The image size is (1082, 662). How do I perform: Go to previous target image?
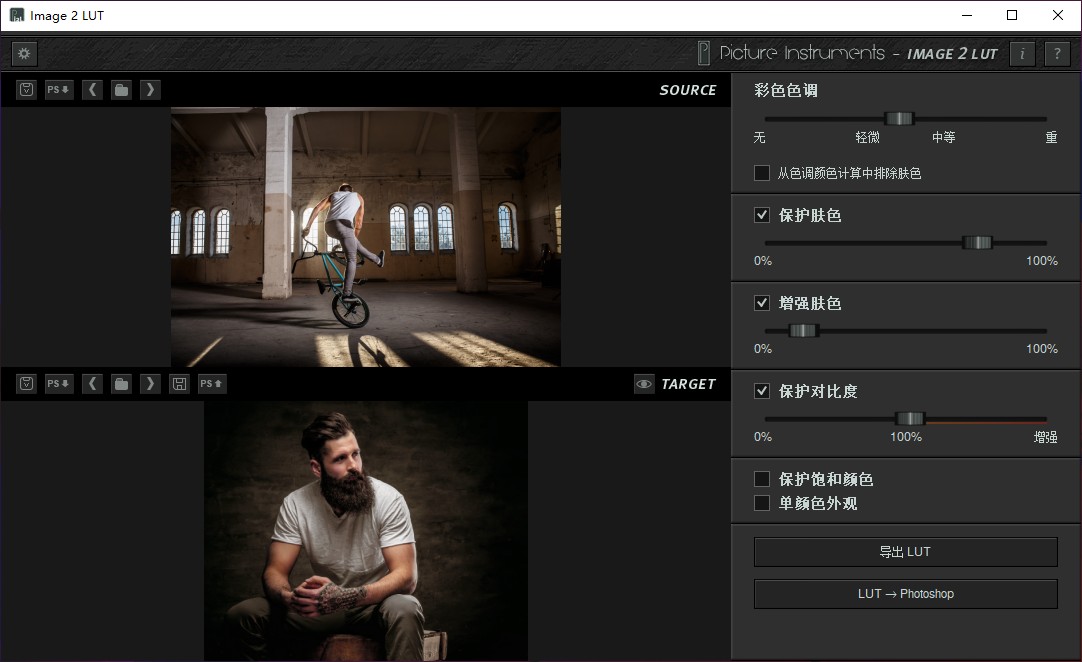[x=92, y=384]
